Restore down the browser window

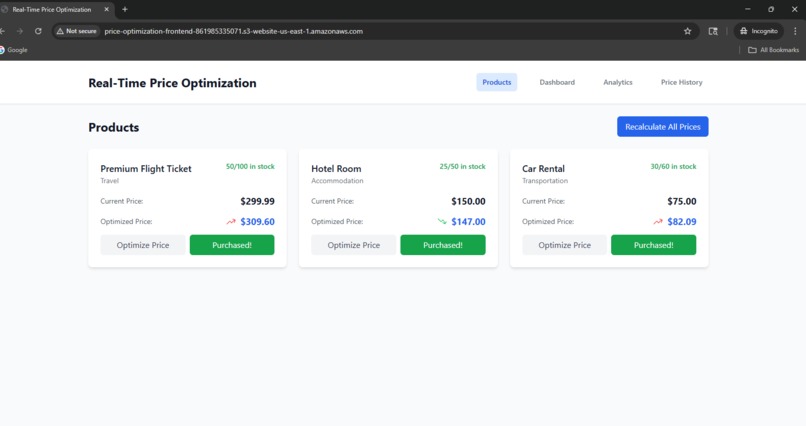(x=771, y=9)
